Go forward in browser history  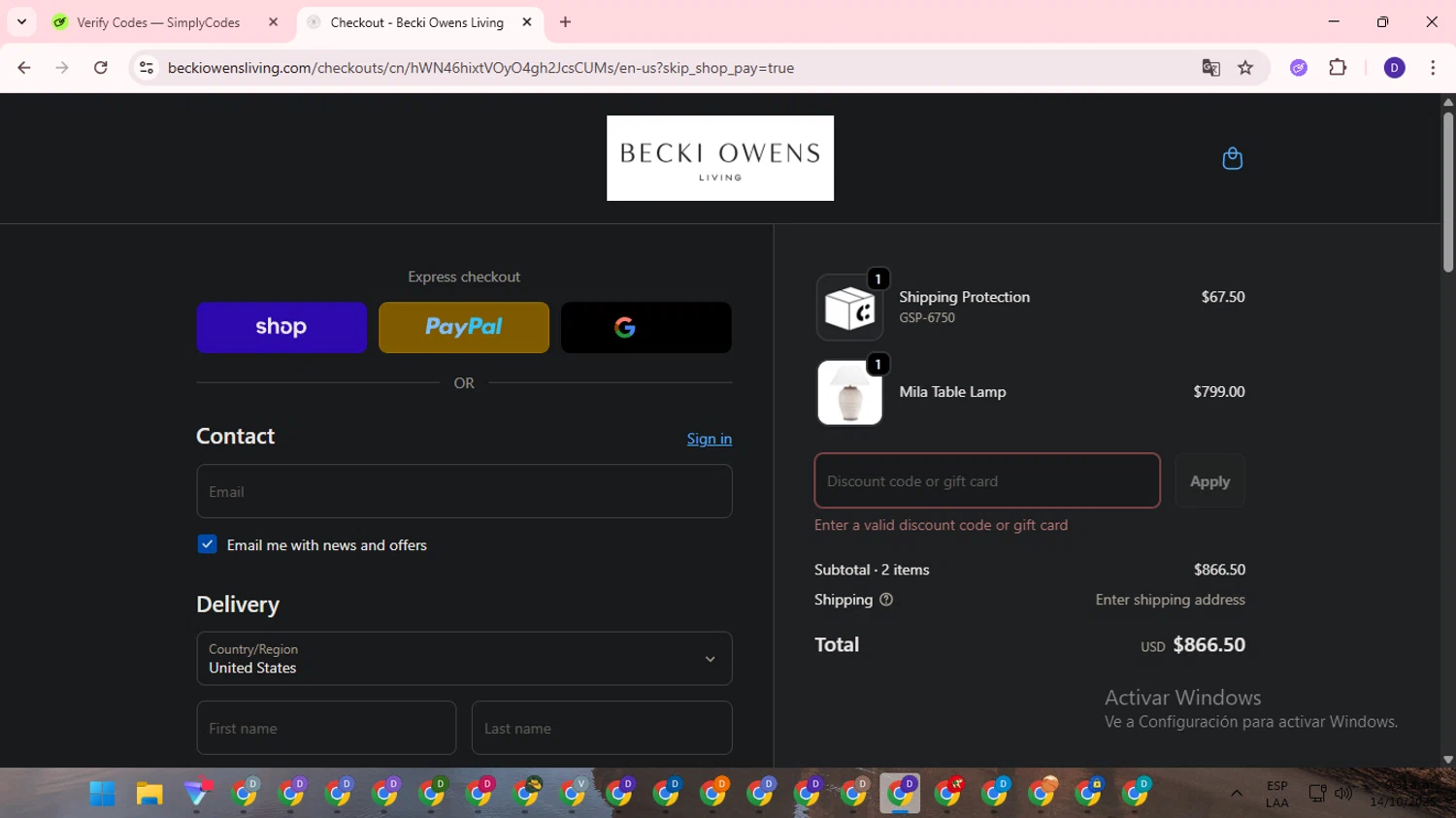pos(62,68)
